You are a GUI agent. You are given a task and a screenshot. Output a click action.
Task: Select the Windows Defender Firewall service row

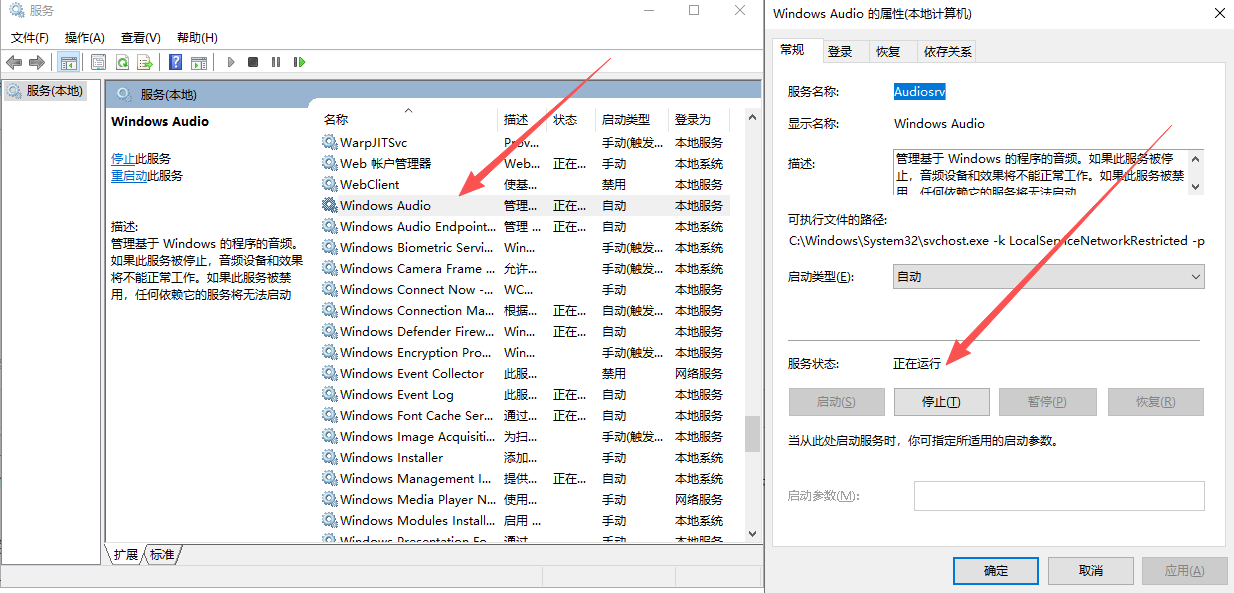pos(524,331)
